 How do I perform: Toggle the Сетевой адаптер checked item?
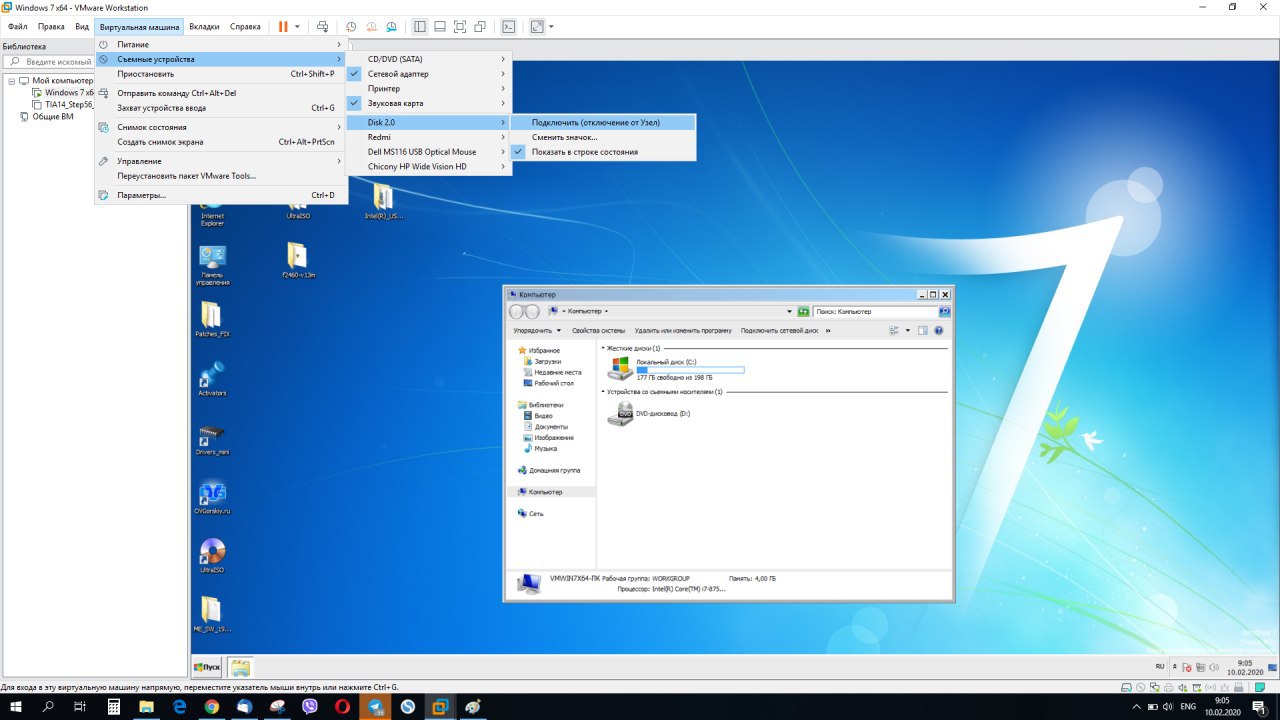[429, 74]
